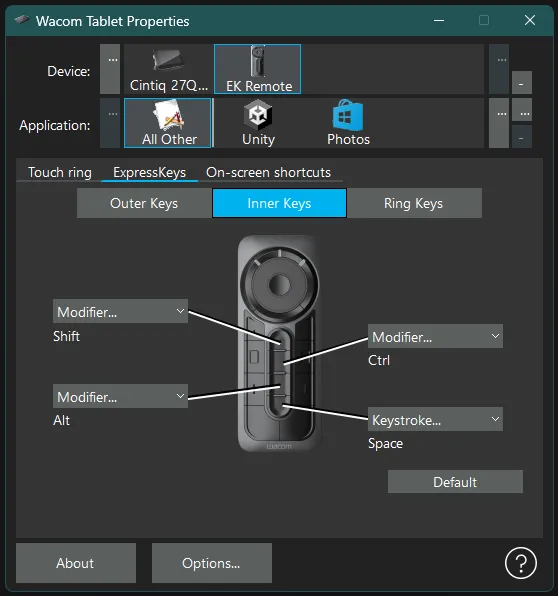The width and height of the screenshot is (558, 596).
Task: Open the On-screen shortcuts tab
Action: (268, 172)
